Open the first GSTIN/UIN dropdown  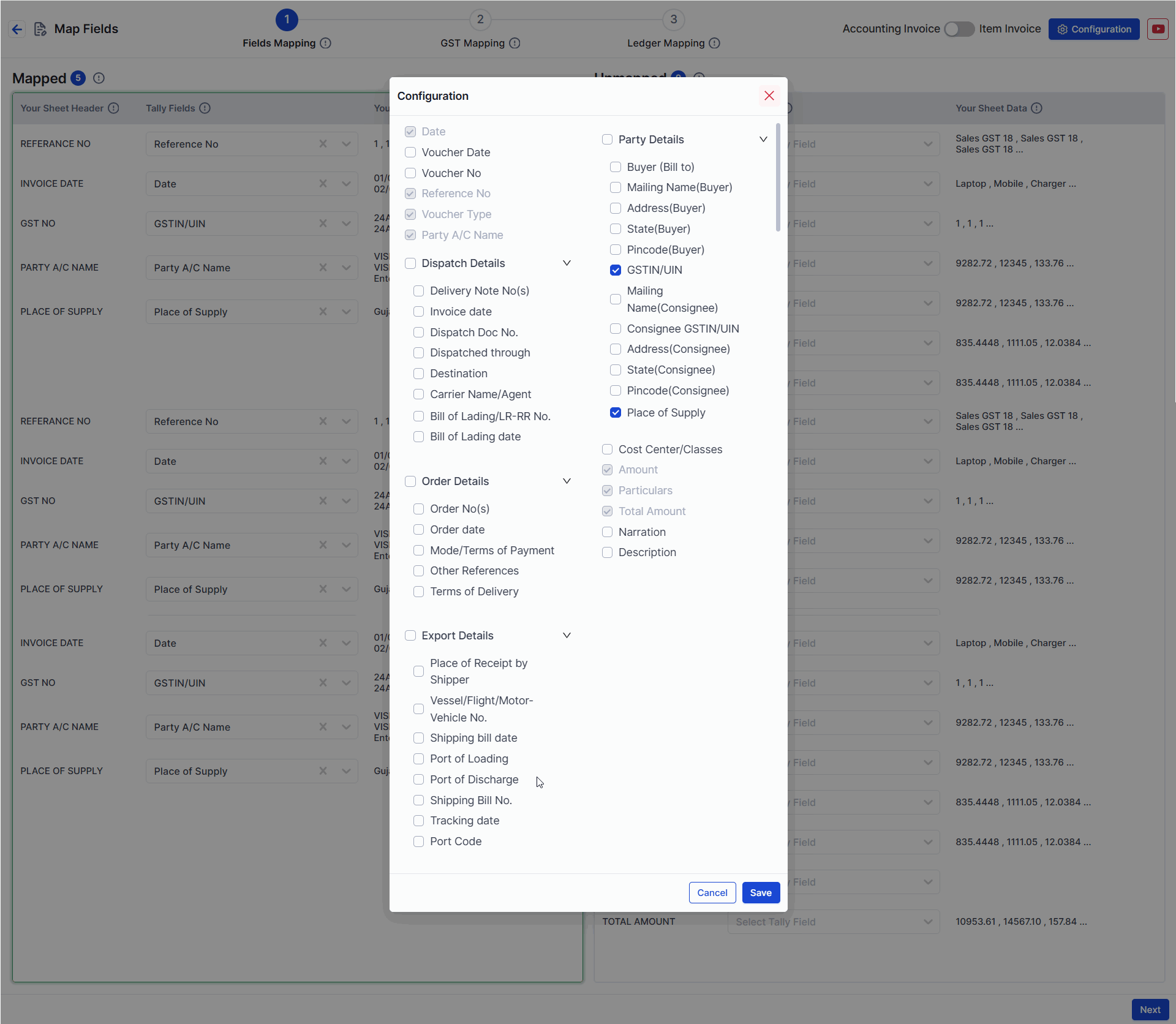(x=346, y=224)
